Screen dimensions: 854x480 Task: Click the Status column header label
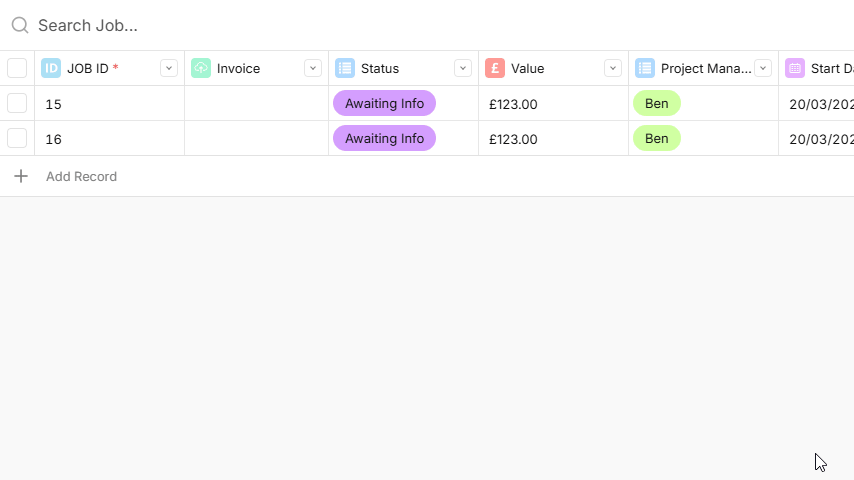(x=380, y=68)
